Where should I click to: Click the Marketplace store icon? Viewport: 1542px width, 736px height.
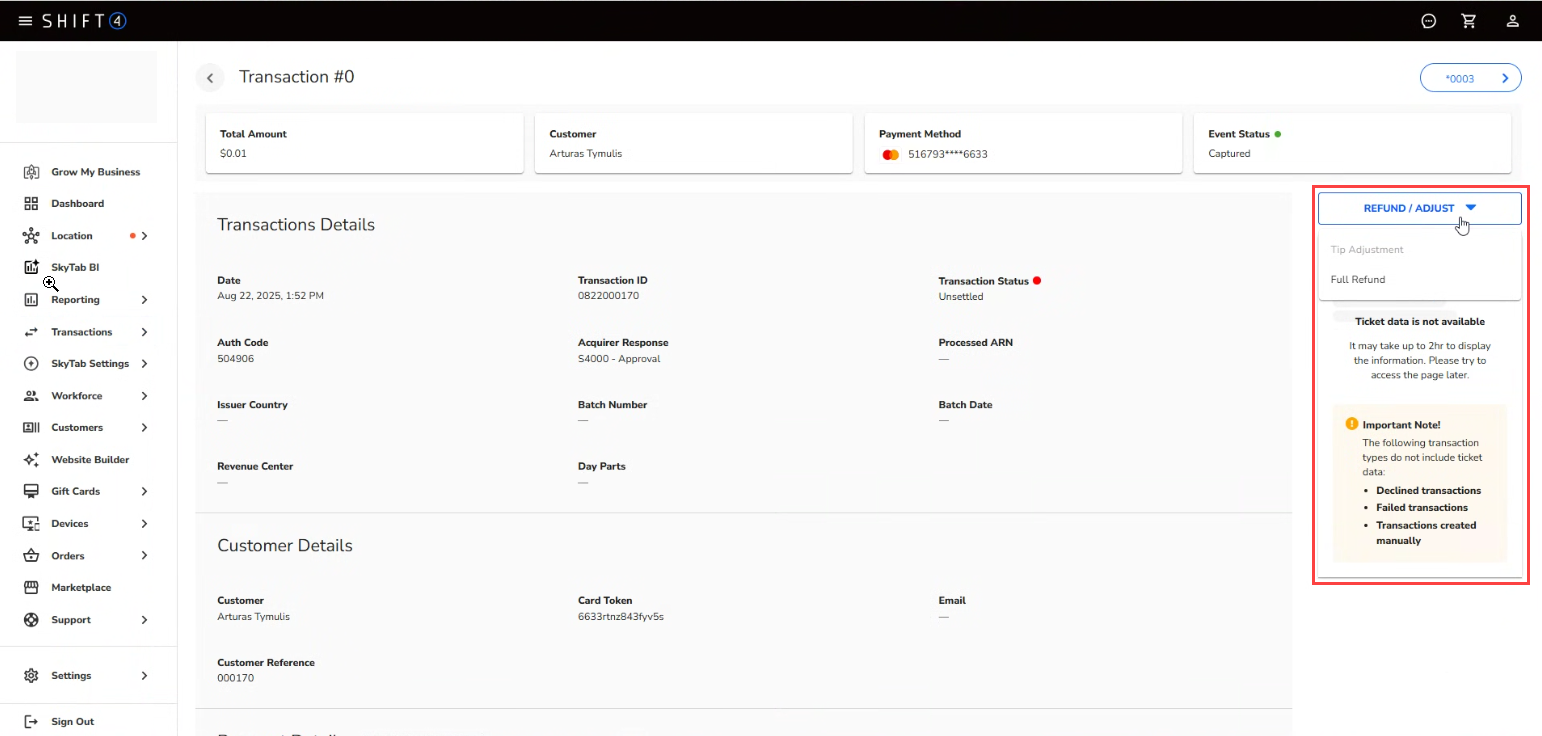click(31, 588)
